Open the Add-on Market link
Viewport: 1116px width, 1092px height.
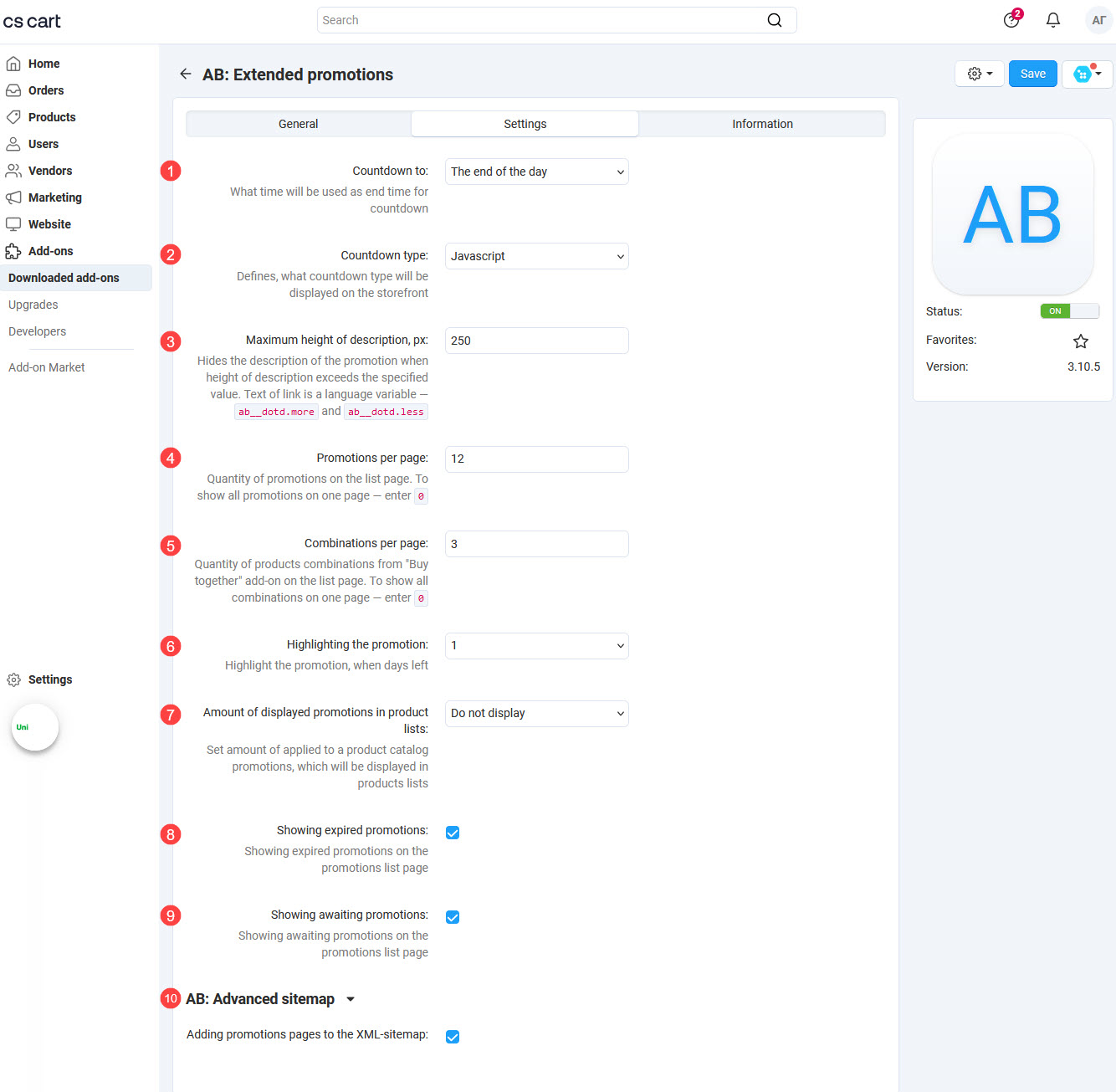coord(47,367)
